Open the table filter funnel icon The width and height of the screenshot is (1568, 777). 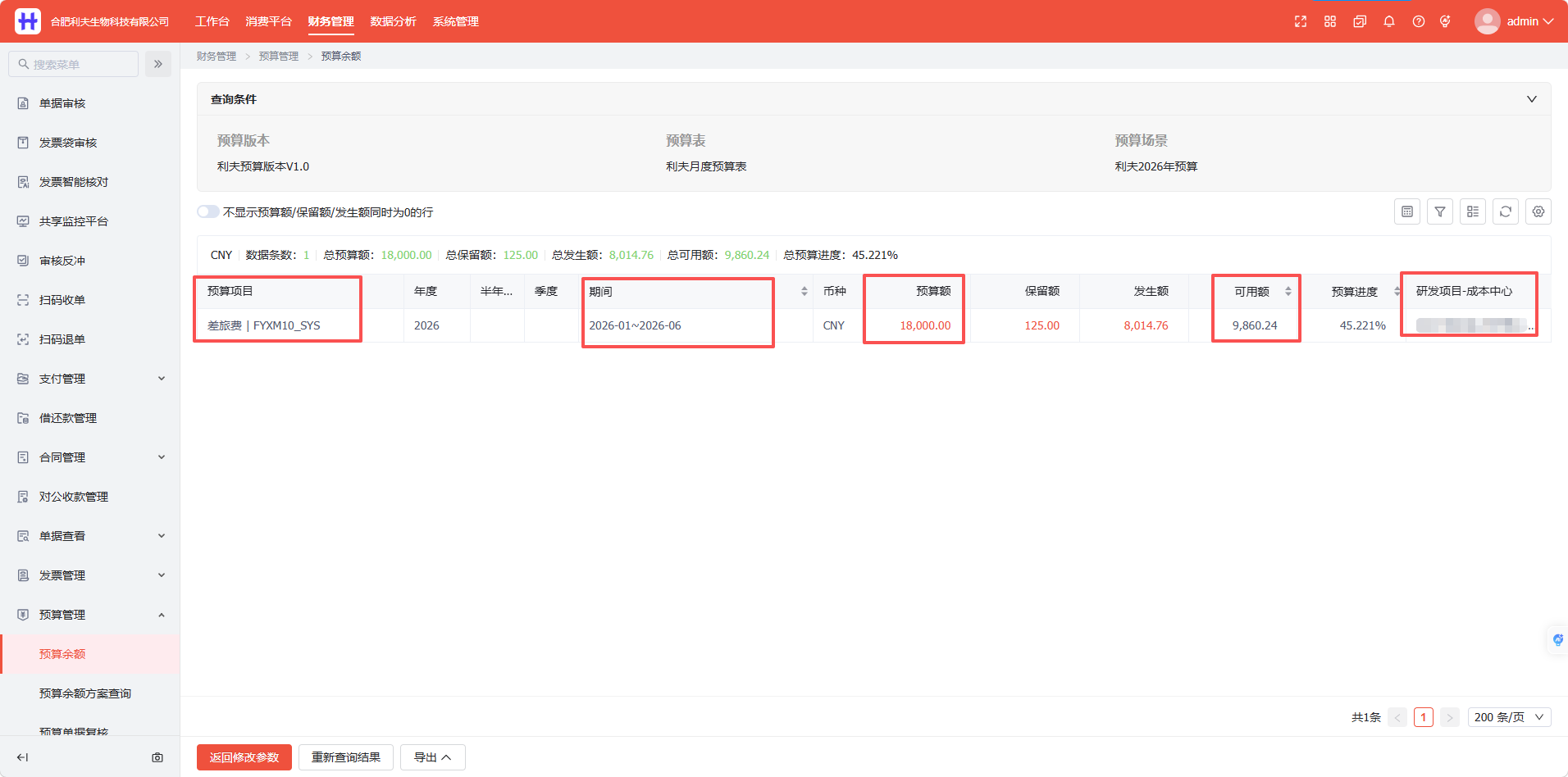click(x=1440, y=211)
